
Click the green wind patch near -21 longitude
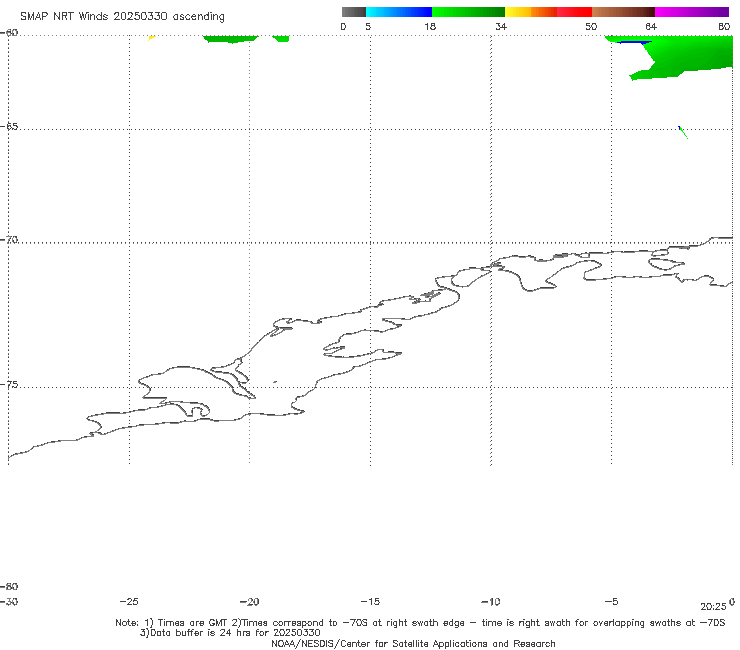tap(231, 39)
